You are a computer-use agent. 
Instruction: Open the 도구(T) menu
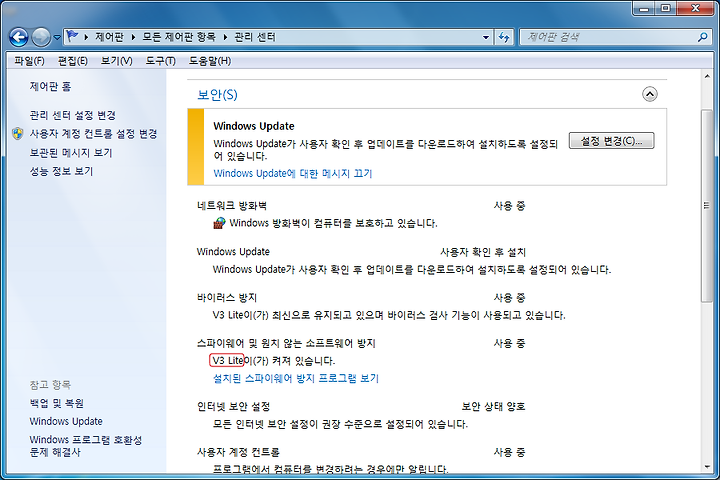click(x=161, y=61)
